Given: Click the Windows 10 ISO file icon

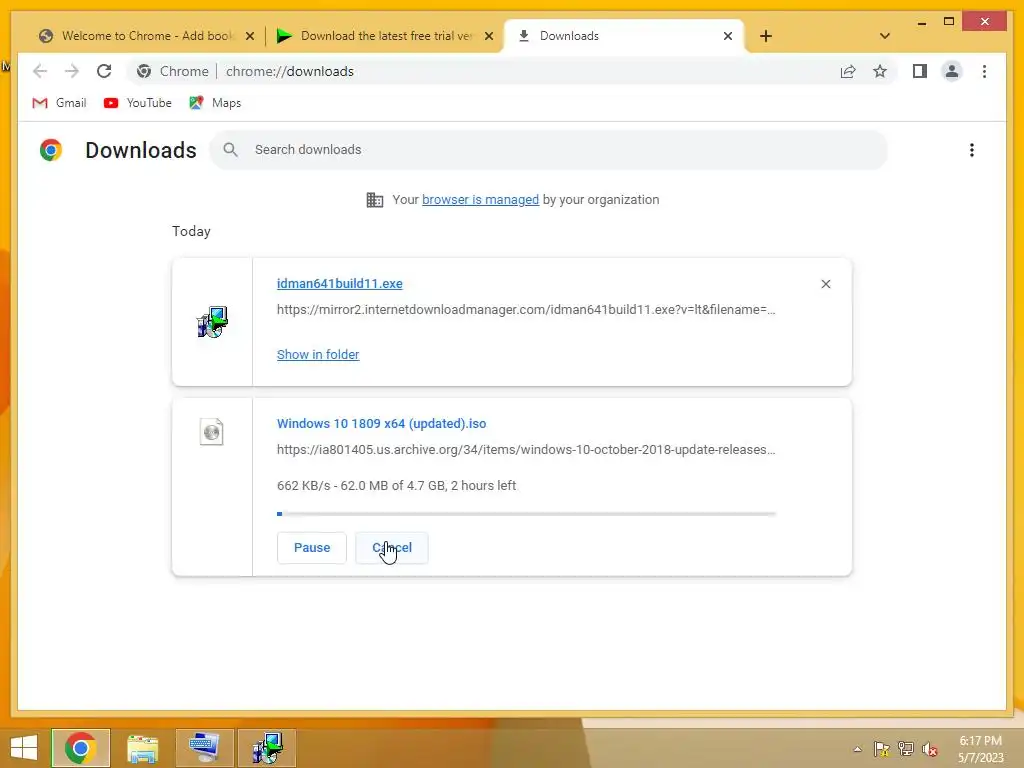Looking at the screenshot, I should point(212,432).
